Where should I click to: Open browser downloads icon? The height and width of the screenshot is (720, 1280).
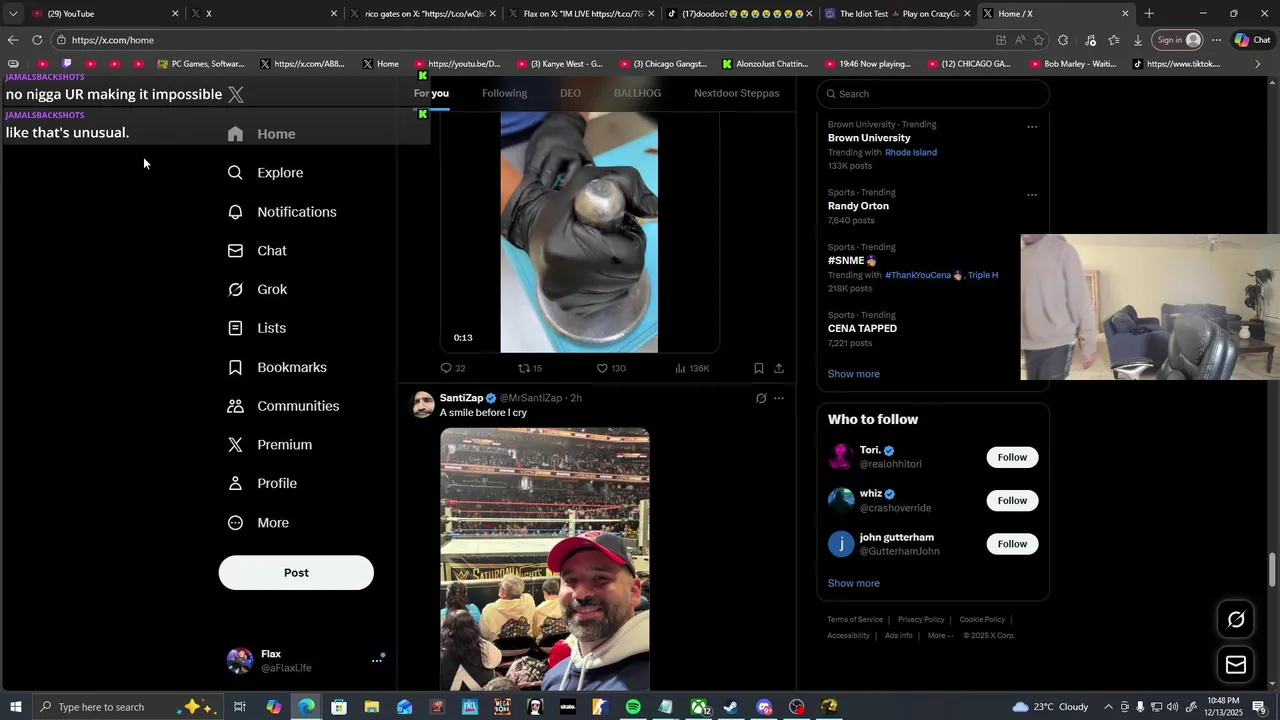coord(1138,40)
